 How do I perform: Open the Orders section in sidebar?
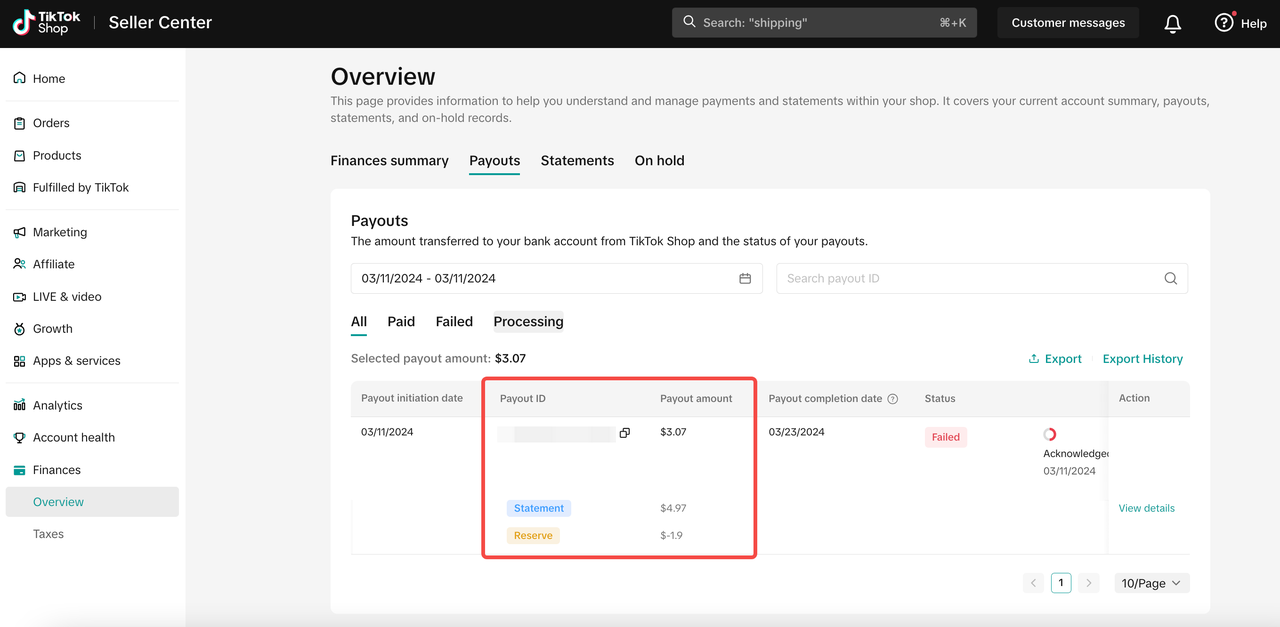tap(51, 123)
